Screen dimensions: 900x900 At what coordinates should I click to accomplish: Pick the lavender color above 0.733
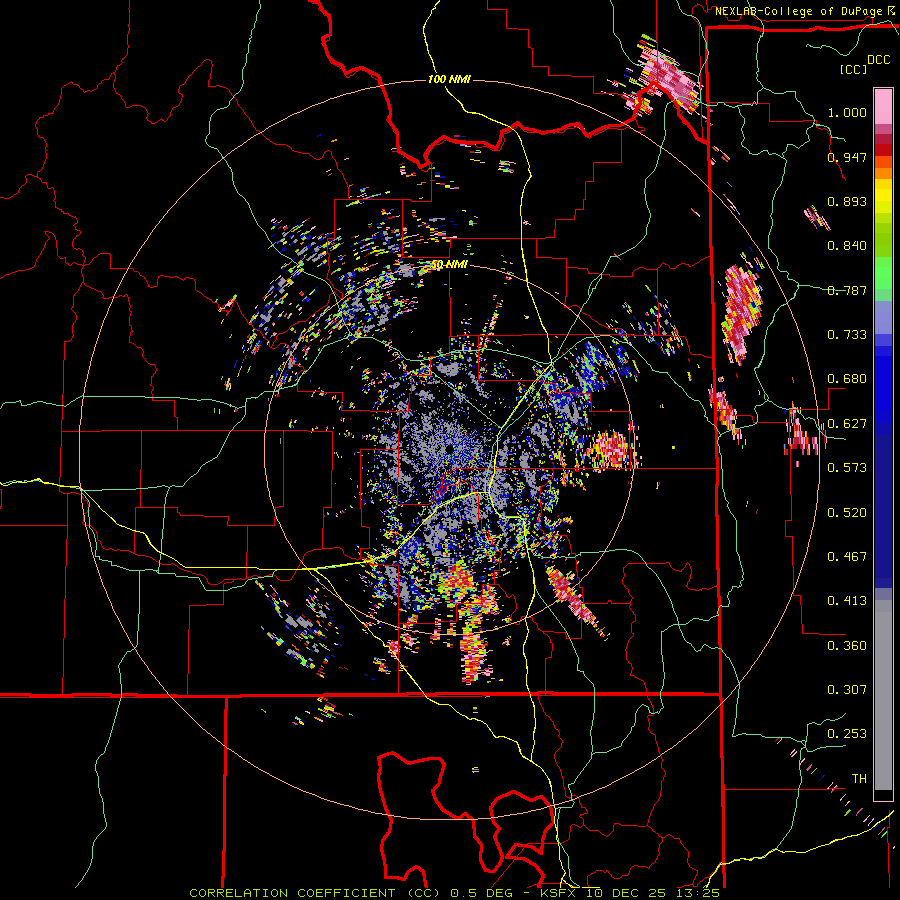(x=883, y=317)
